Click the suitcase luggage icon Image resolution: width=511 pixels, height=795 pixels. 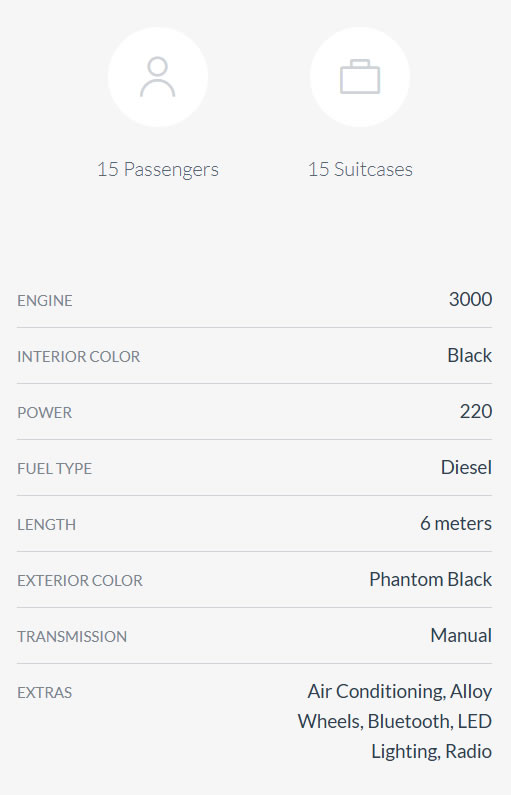[x=360, y=77]
